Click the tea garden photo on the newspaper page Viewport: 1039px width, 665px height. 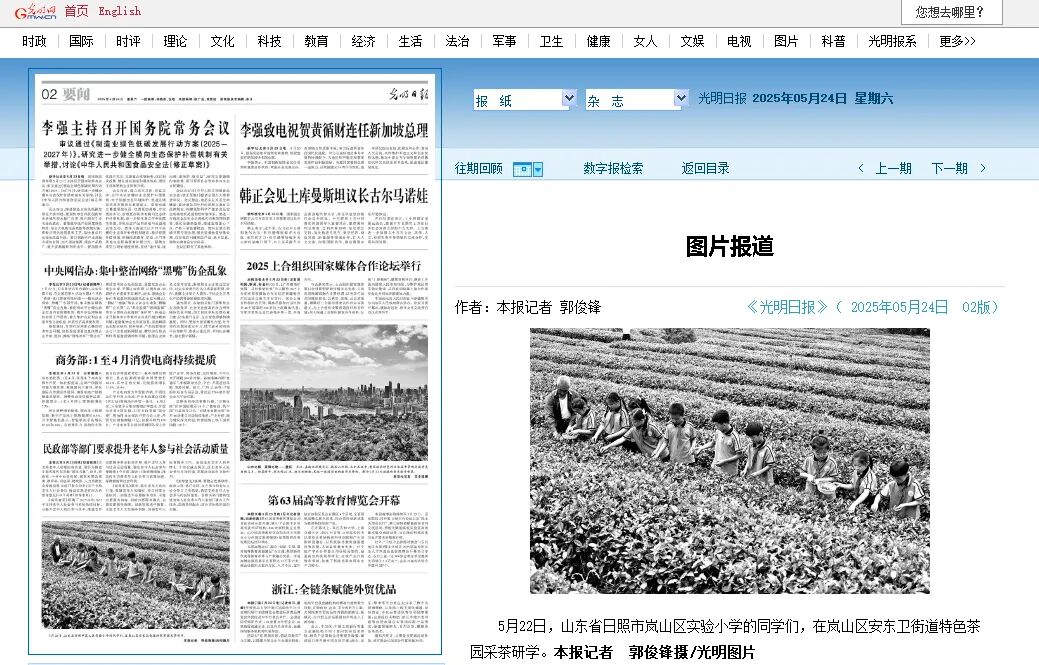135,575
